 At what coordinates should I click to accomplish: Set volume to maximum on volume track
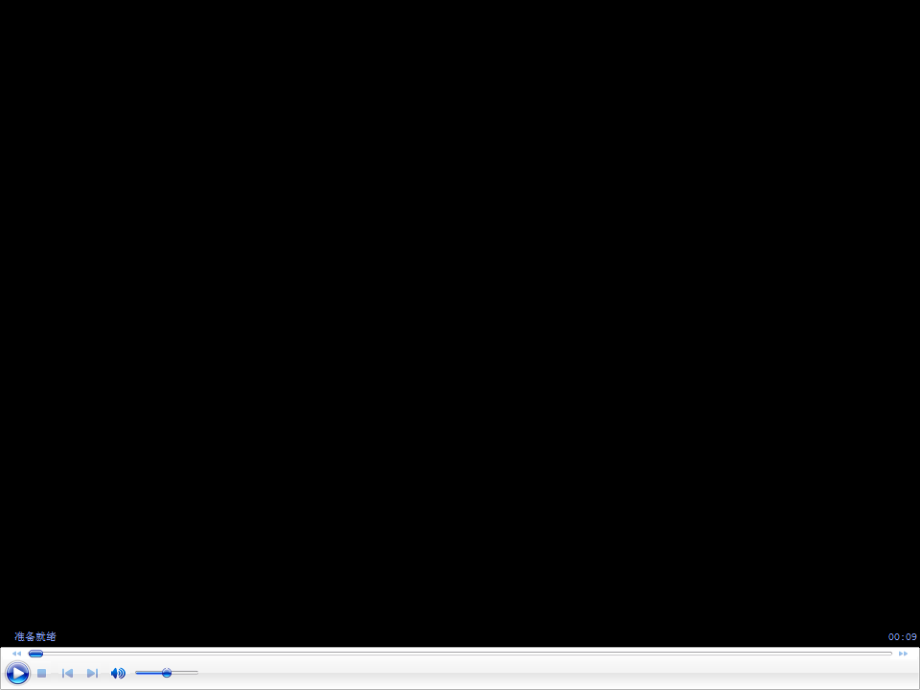(197, 673)
